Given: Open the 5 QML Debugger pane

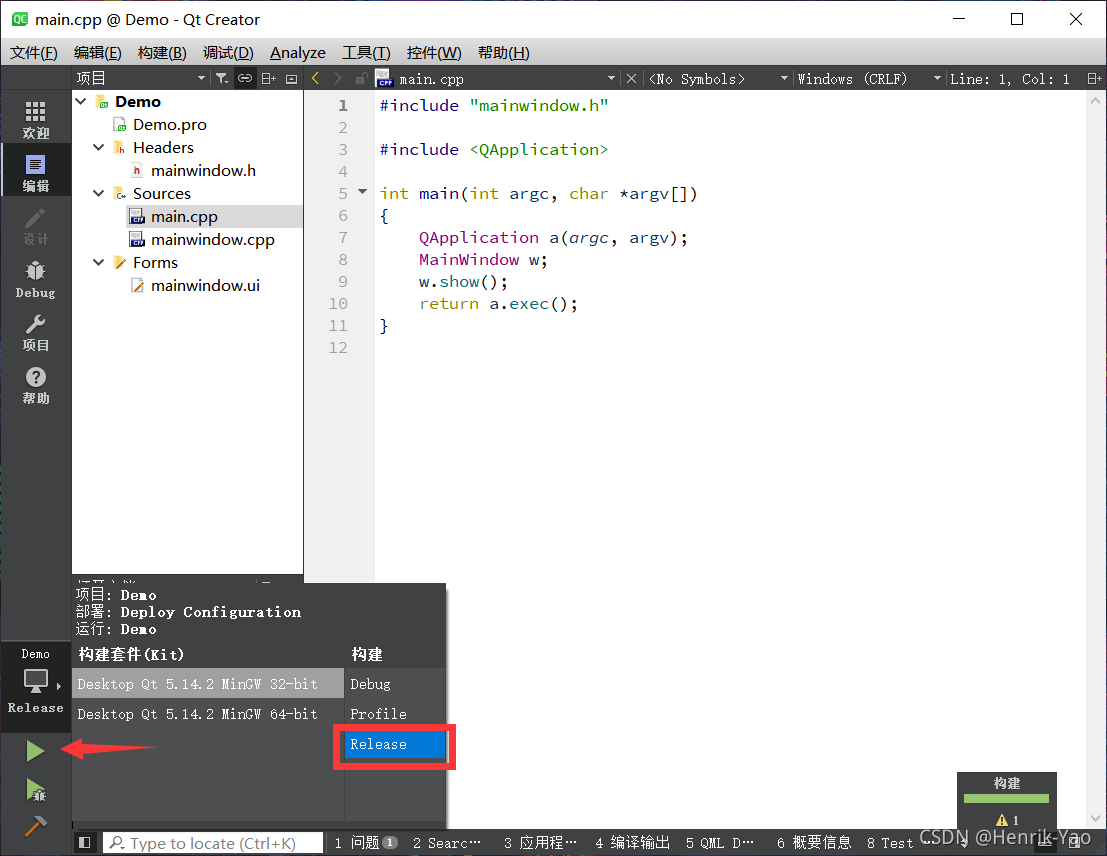Looking at the screenshot, I should pos(719,843).
